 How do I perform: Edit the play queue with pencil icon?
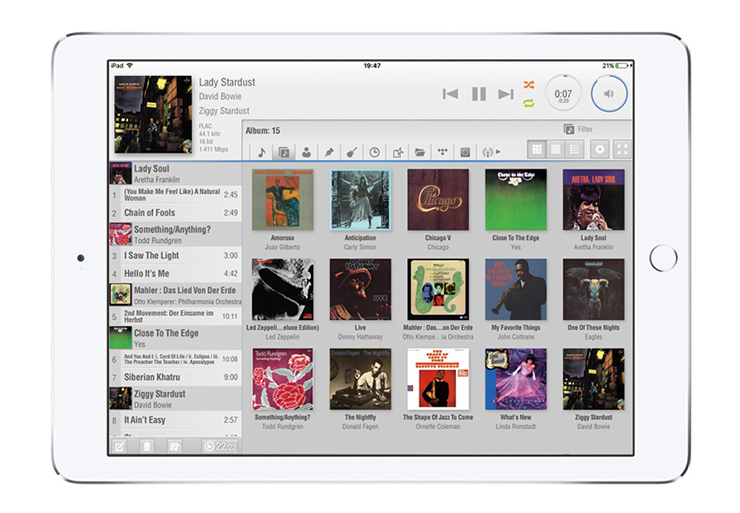pos(120,446)
